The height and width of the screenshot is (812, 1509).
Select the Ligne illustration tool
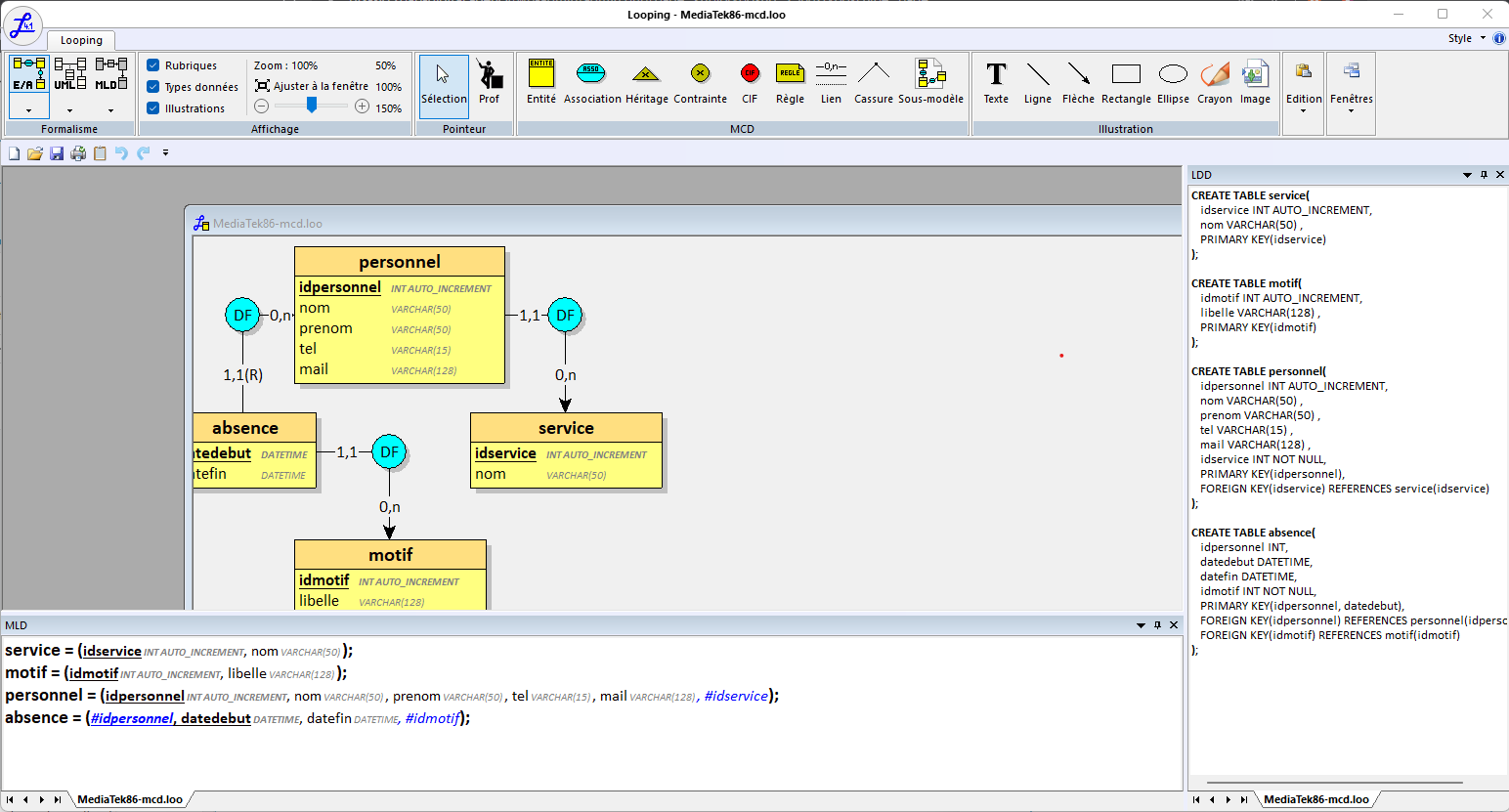tap(1037, 82)
